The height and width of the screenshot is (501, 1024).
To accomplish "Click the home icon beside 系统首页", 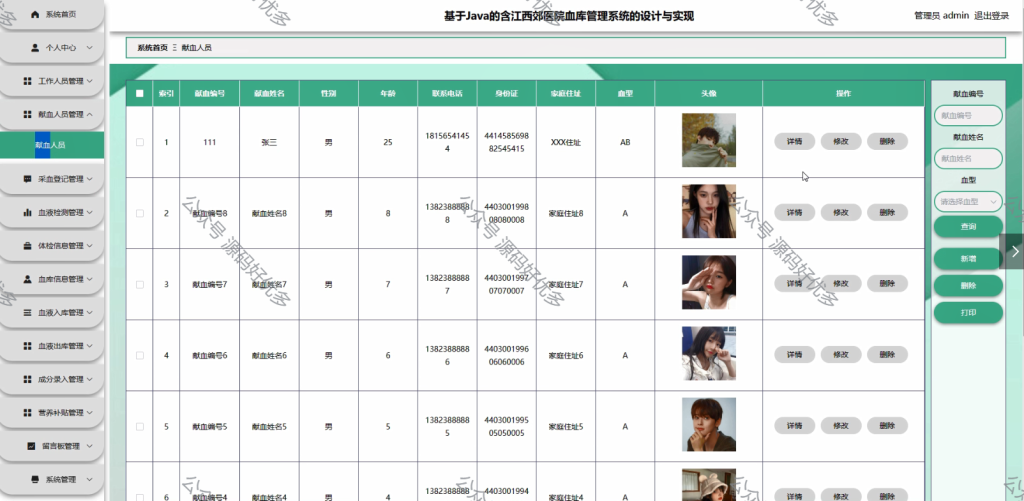I will tap(35, 14).
